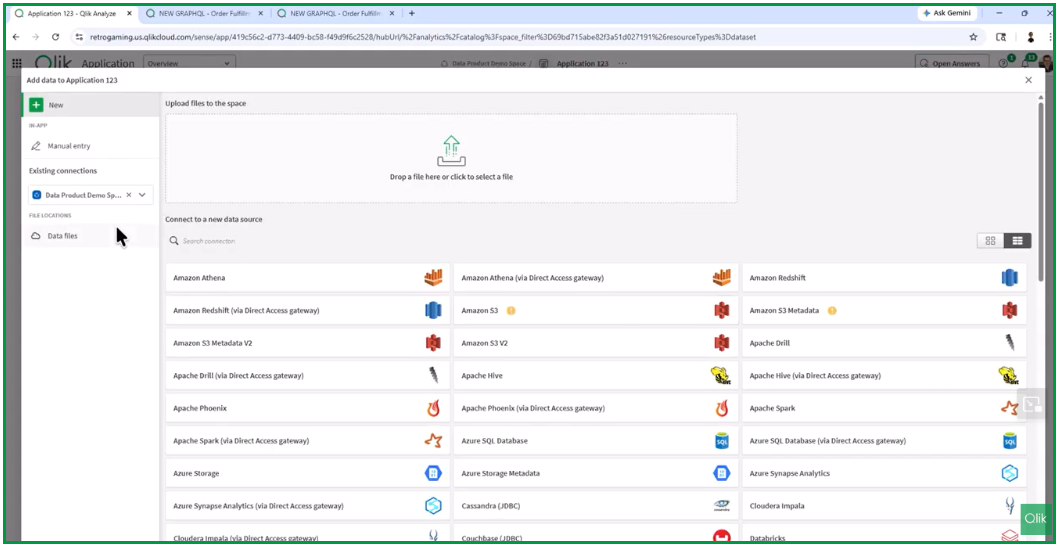Clear the Data Product Demo Space selection
The width and height of the screenshot is (1059, 547).
click(x=128, y=195)
